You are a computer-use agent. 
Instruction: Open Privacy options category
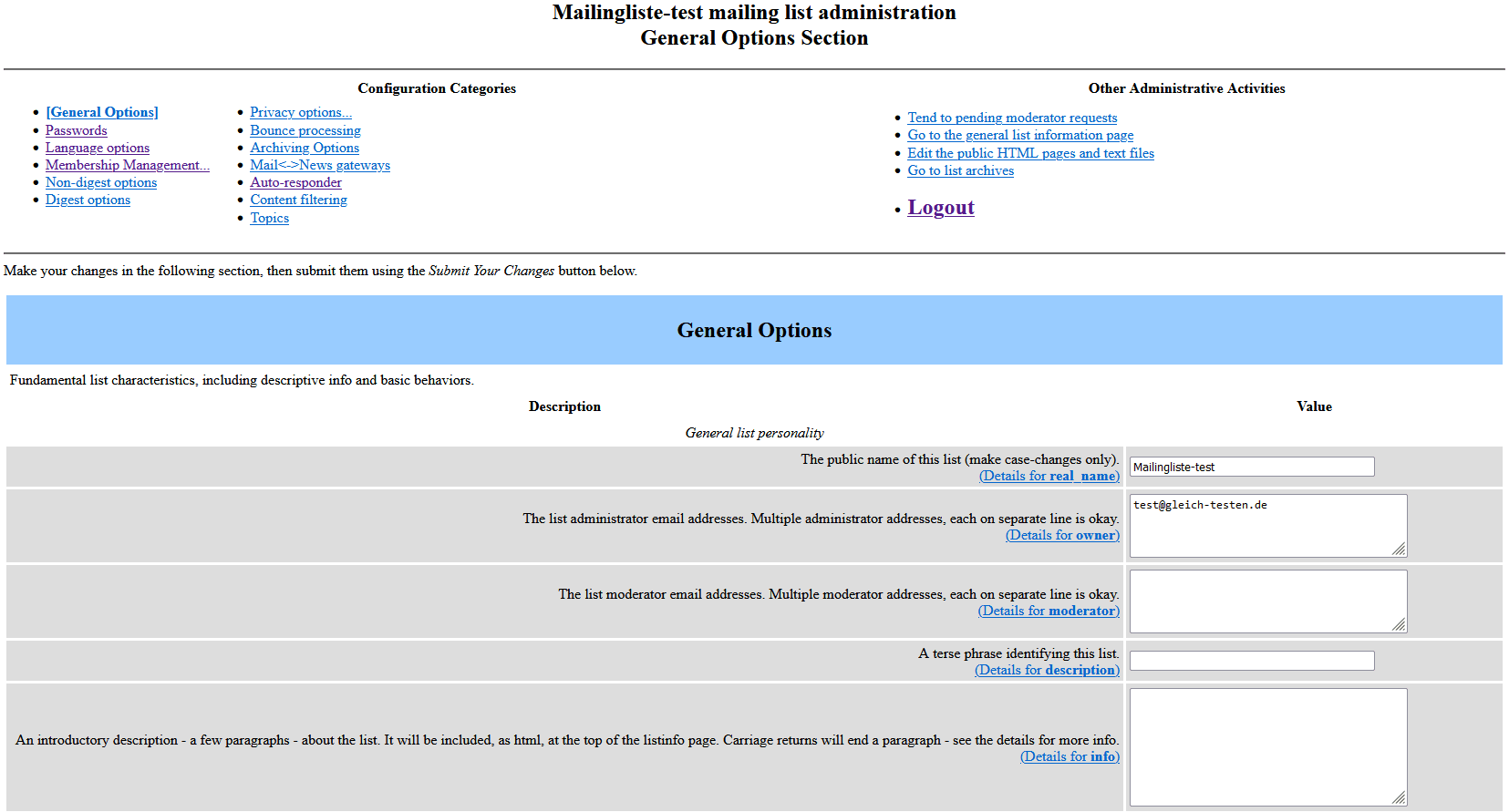300,112
